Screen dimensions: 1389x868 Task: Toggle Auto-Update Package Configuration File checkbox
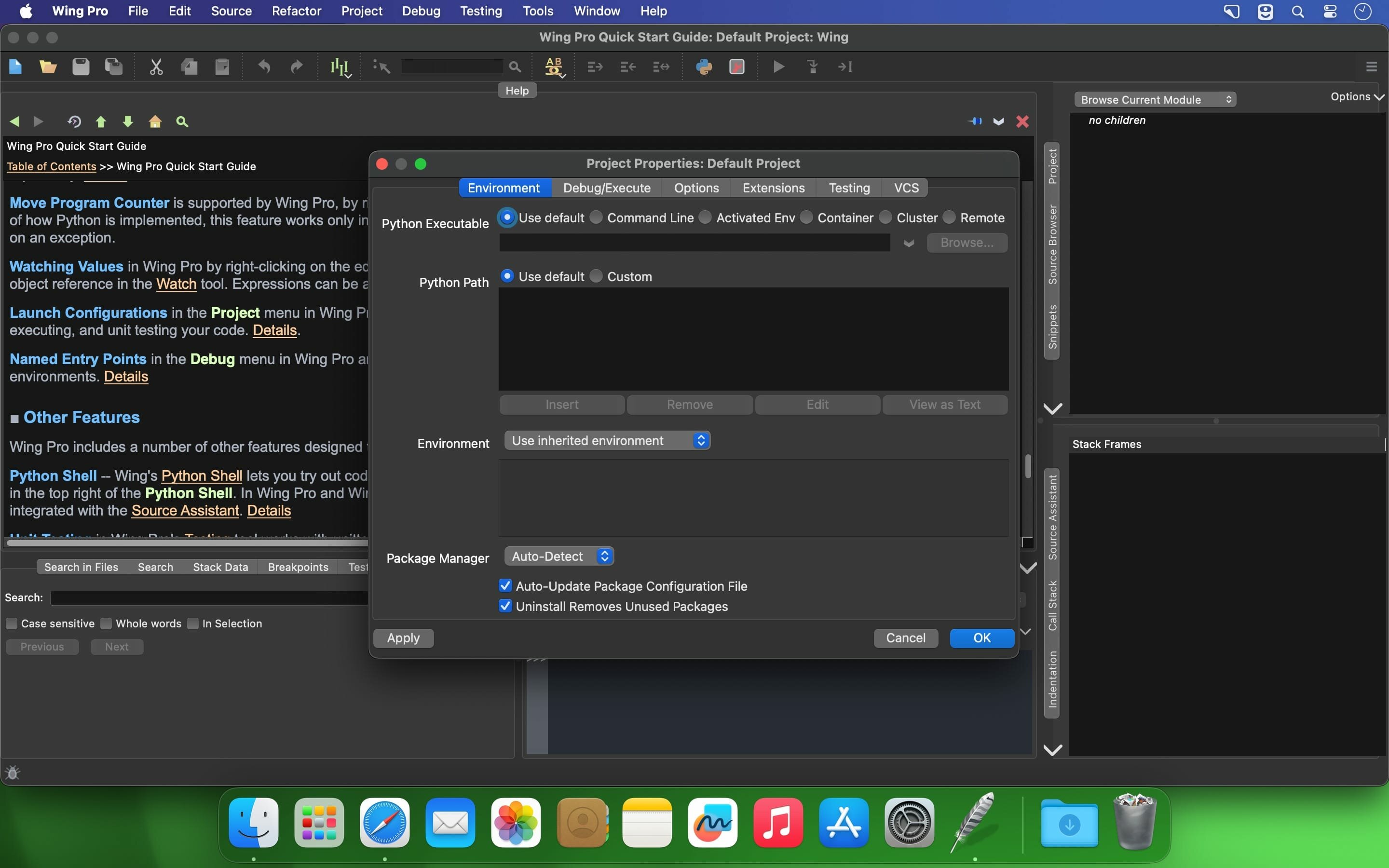[x=505, y=585]
